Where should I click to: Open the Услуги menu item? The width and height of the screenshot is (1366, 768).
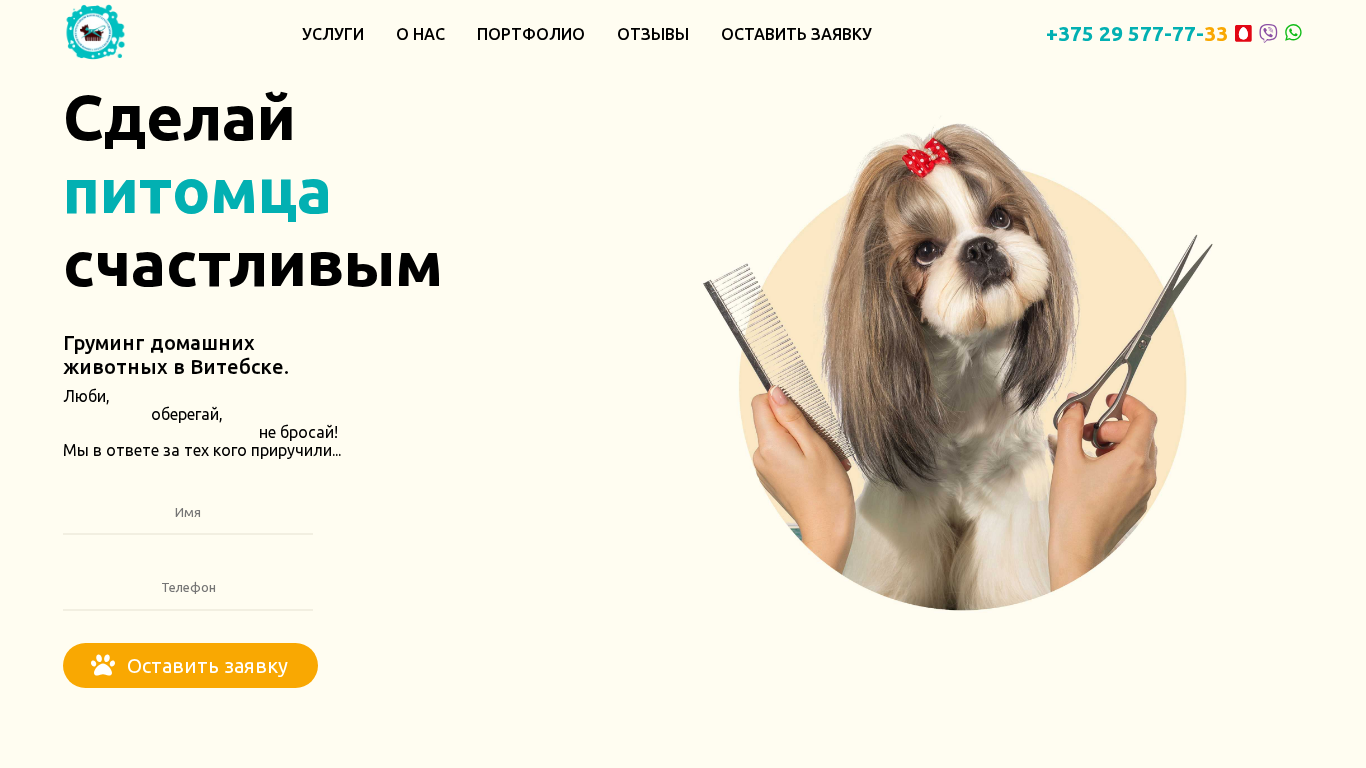pos(333,34)
